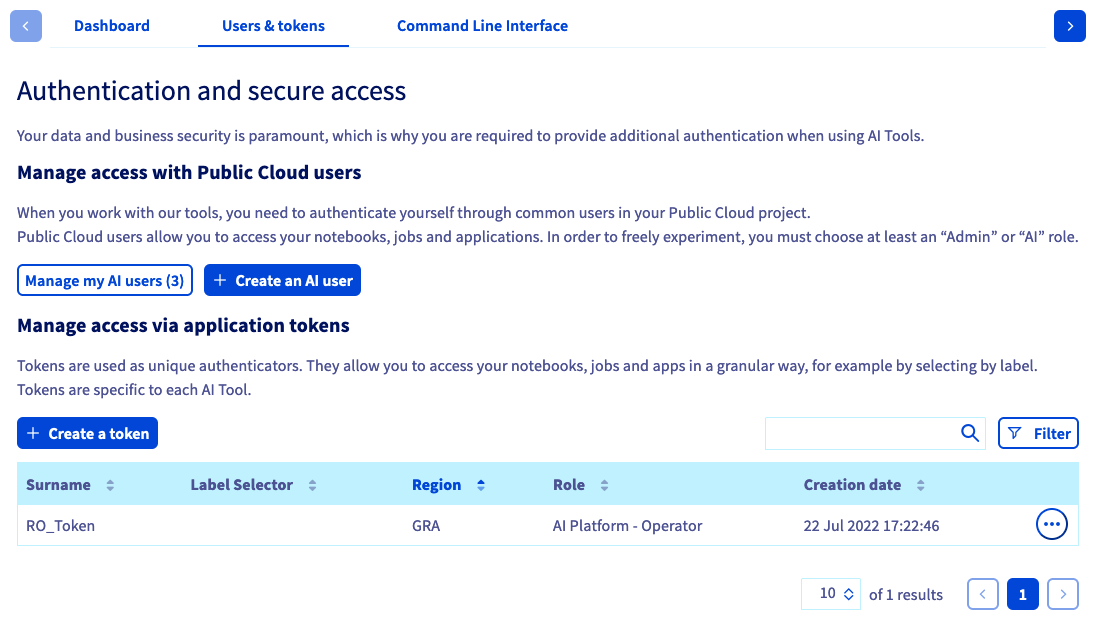Sort the table by Role arrows
This screenshot has width=1095, height=617.
click(x=604, y=485)
